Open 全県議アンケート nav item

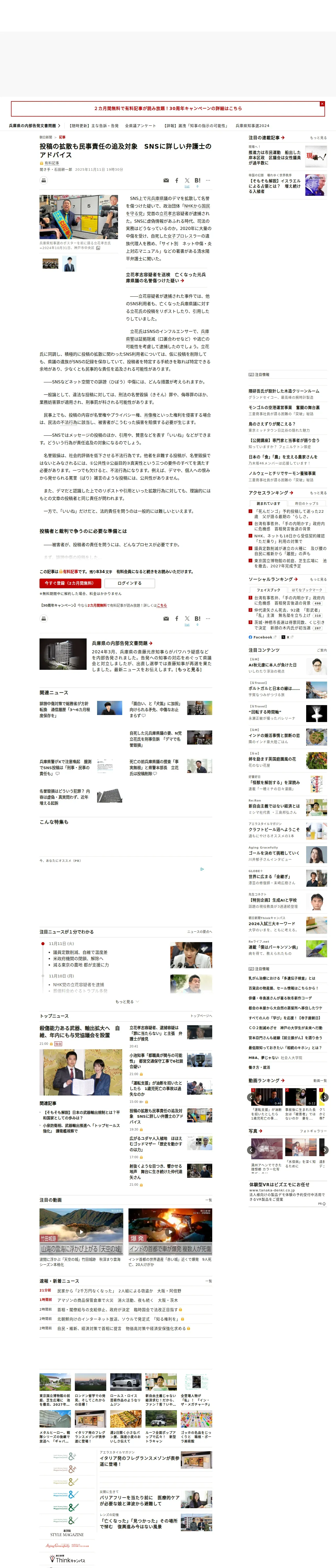pyautogui.click(x=140, y=126)
